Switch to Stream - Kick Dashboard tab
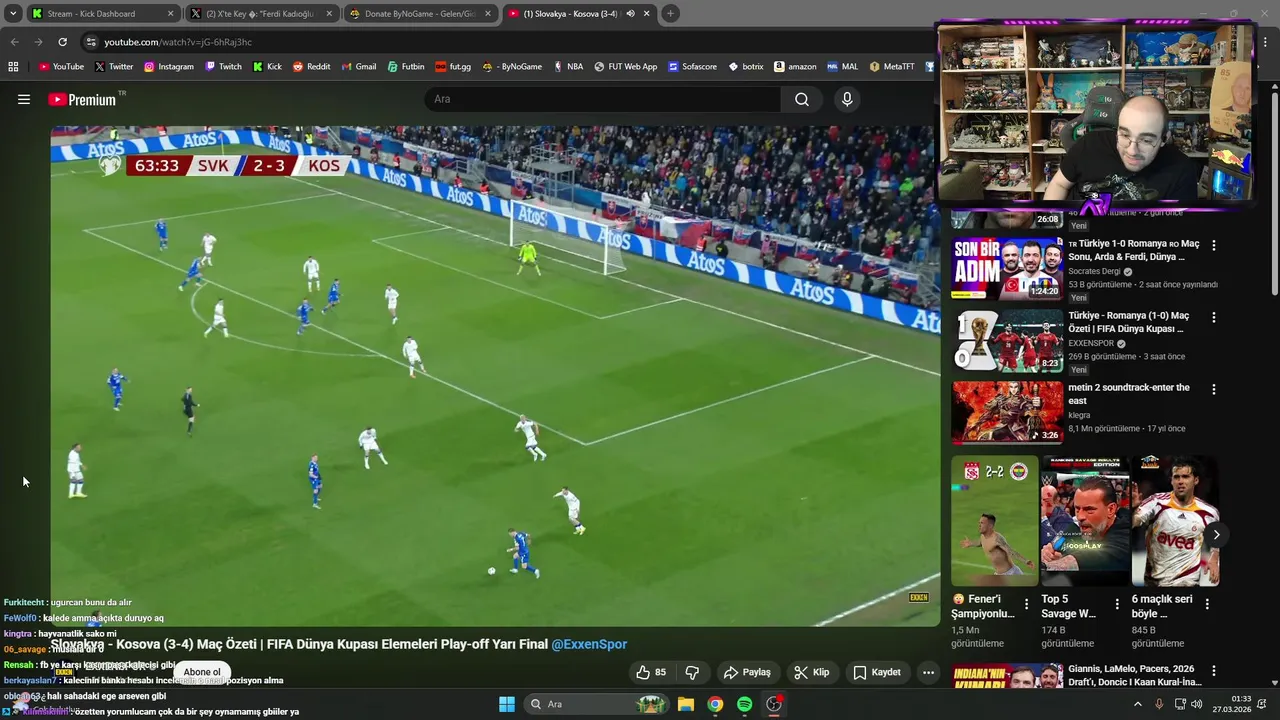 point(102,13)
